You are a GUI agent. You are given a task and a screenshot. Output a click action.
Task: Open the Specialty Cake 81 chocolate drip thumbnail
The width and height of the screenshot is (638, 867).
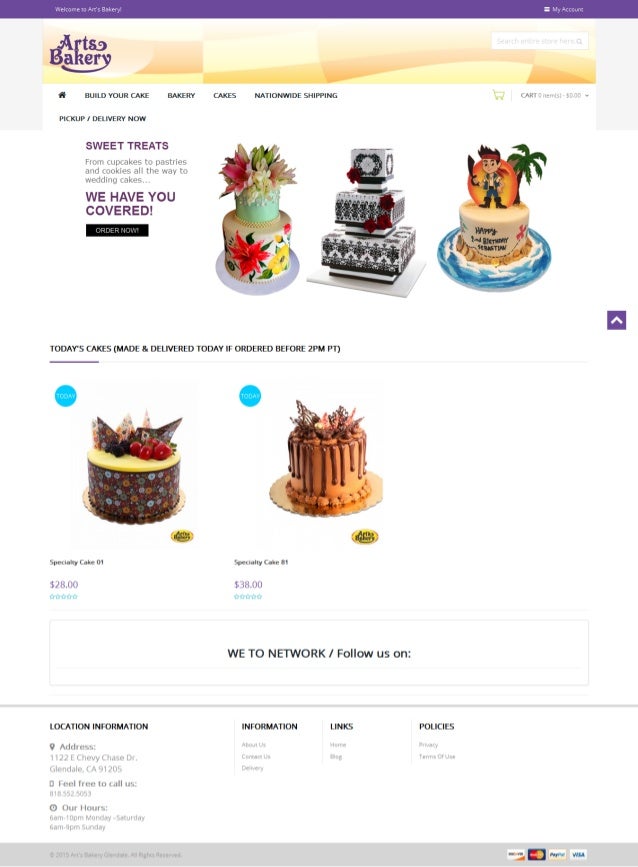326,464
